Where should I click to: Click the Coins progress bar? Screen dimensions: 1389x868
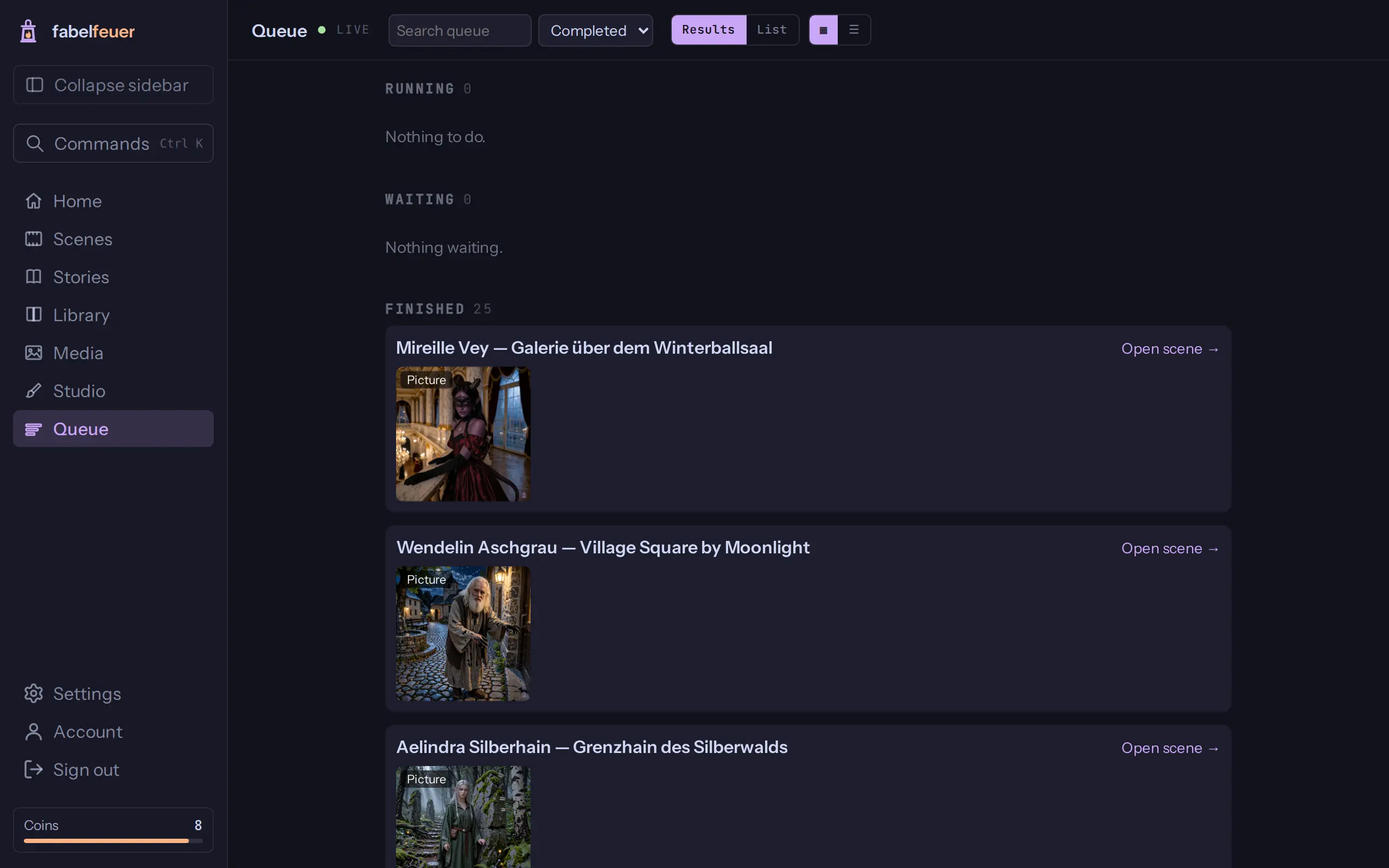(x=113, y=841)
